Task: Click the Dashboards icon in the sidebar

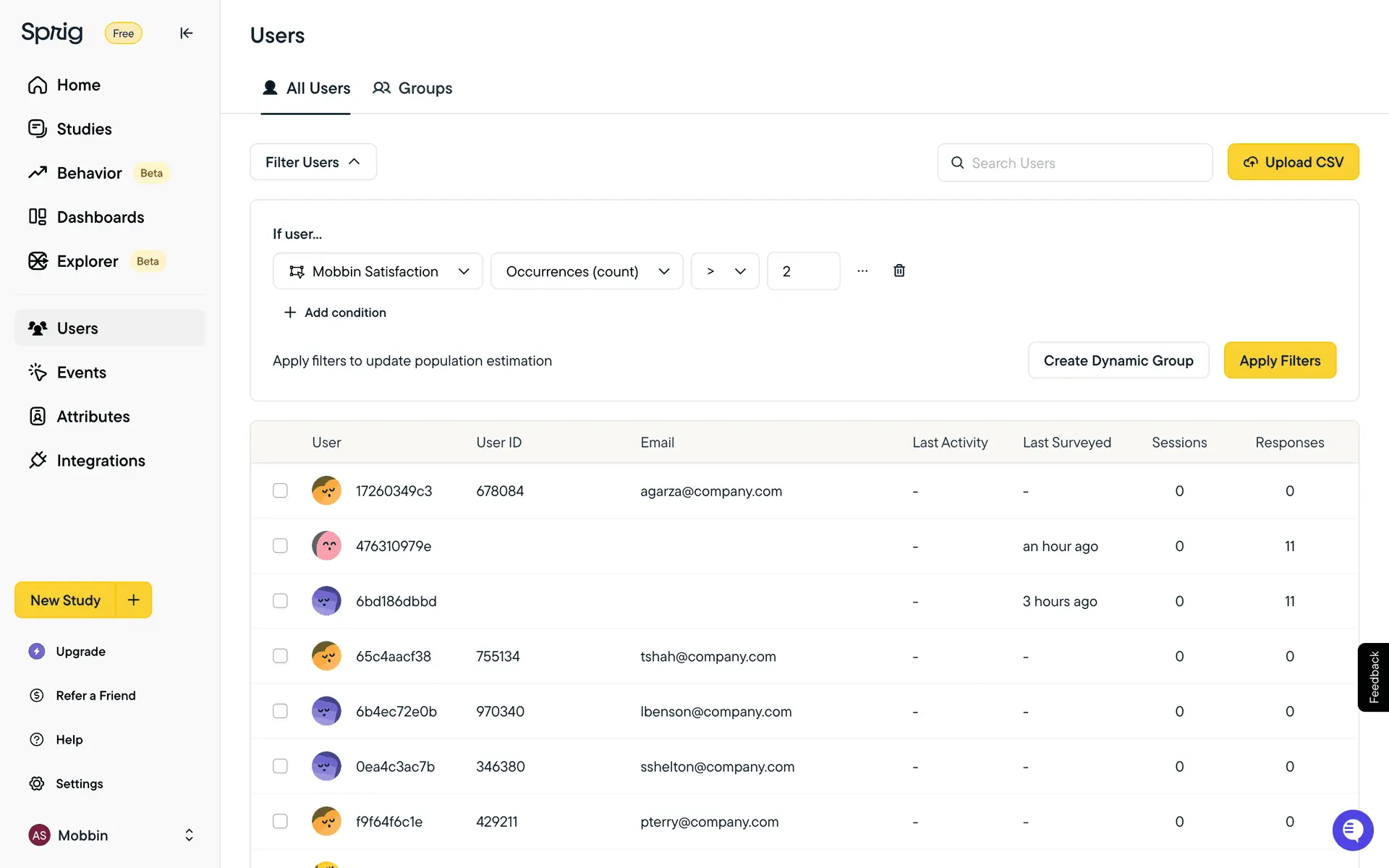Action: click(x=38, y=217)
